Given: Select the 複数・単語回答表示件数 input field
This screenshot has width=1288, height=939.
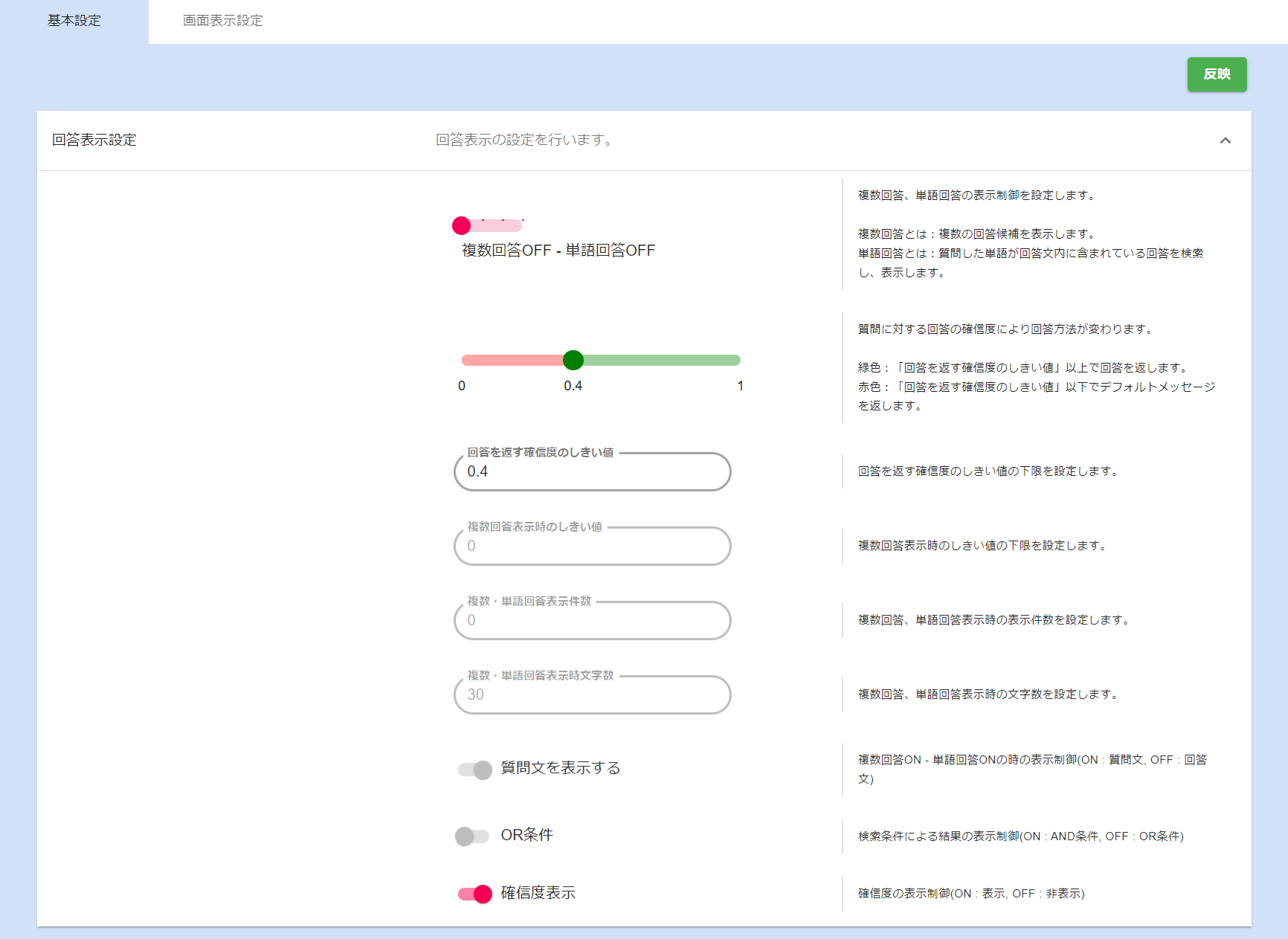Looking at the screenshot, I should (592, 621).
